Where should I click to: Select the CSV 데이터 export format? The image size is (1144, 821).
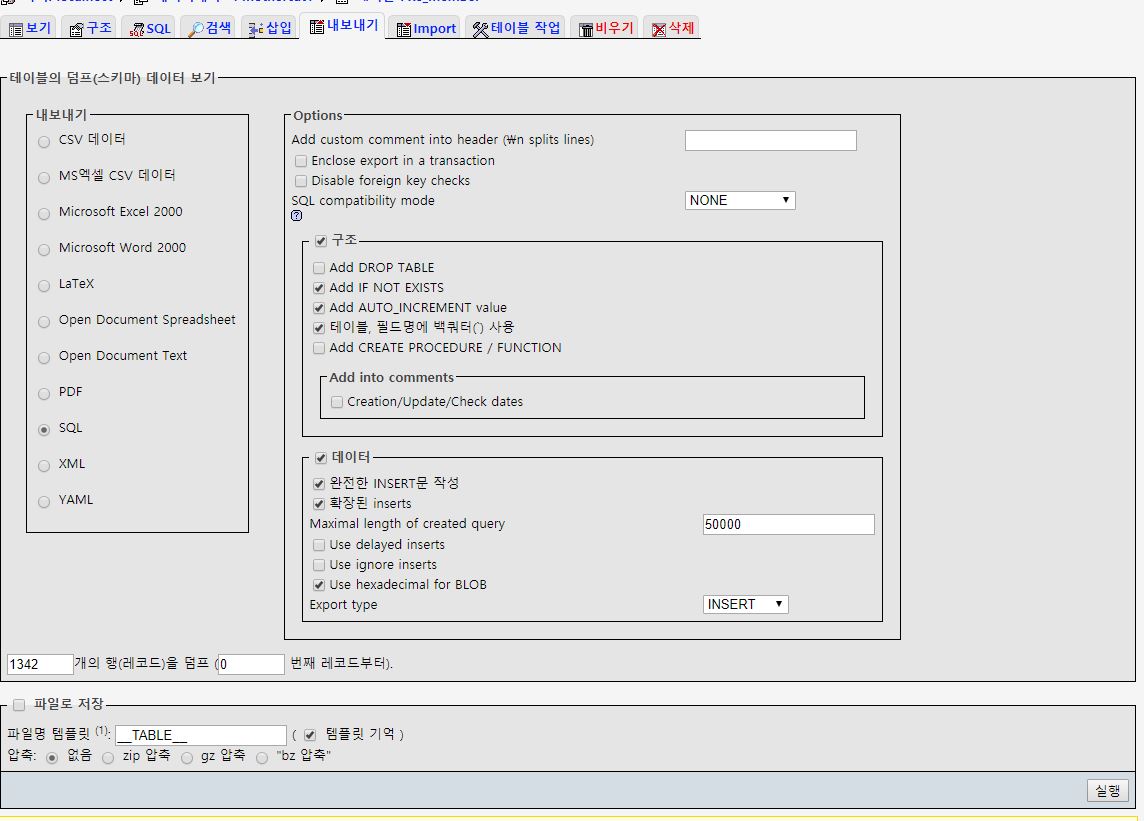point(44,141)
